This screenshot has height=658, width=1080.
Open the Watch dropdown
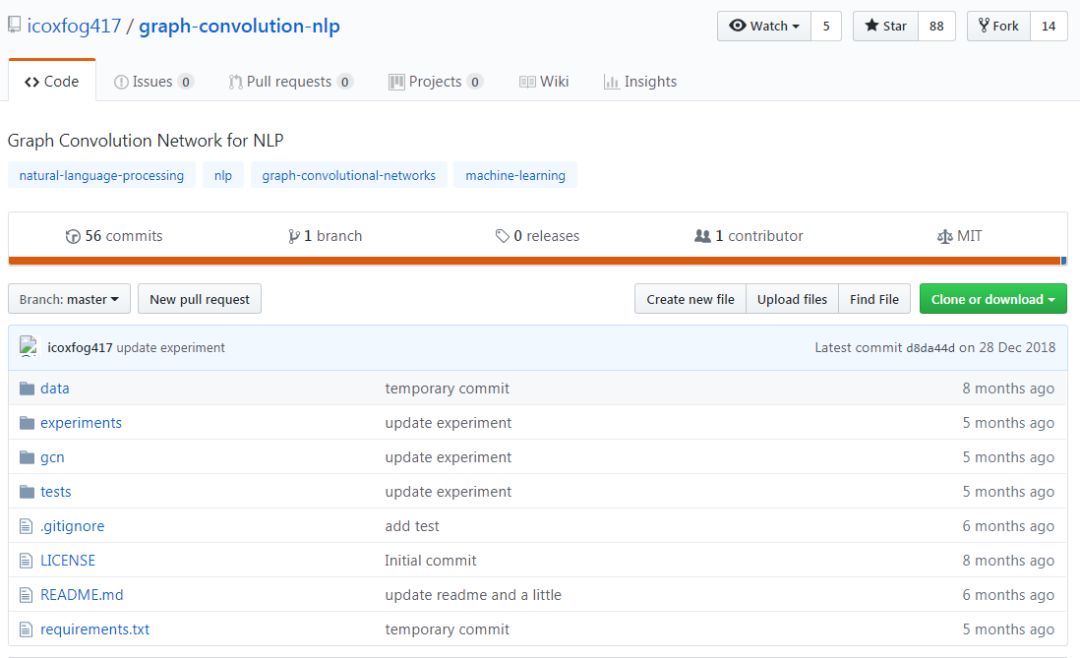point(764,26)
